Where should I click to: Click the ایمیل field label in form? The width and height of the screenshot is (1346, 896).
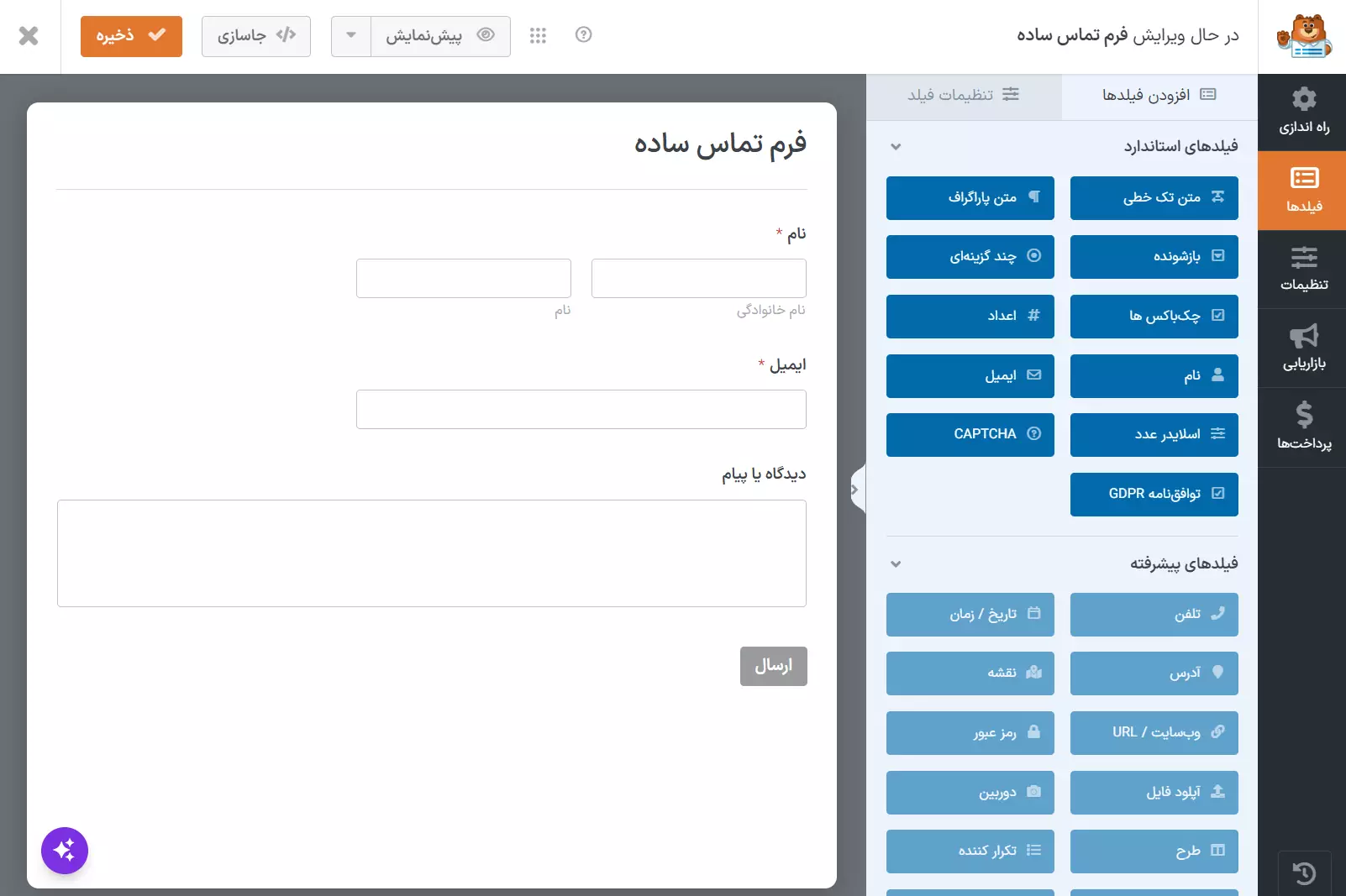click(x=787, y=364)
